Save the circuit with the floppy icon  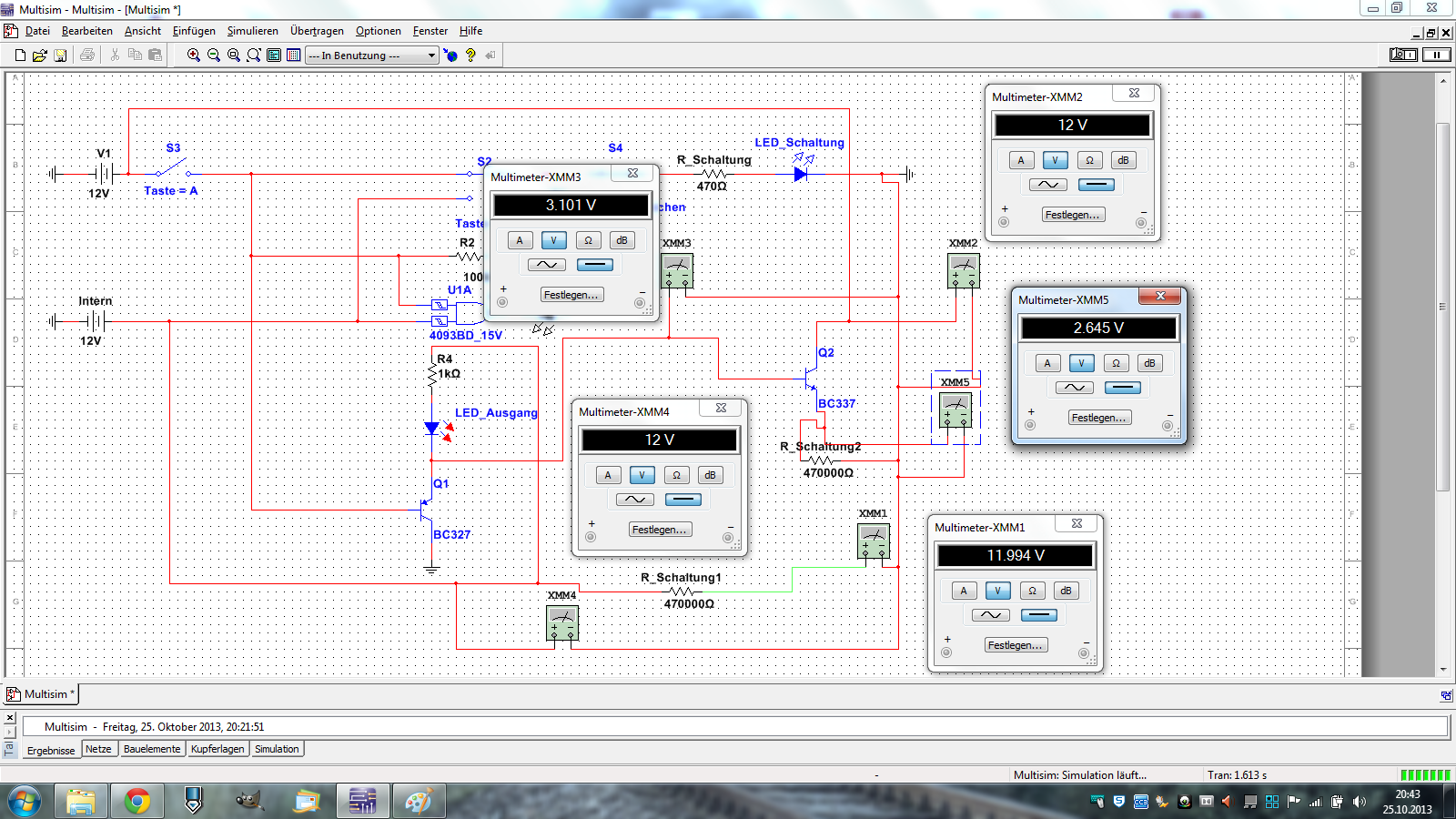tap(60, 56)
